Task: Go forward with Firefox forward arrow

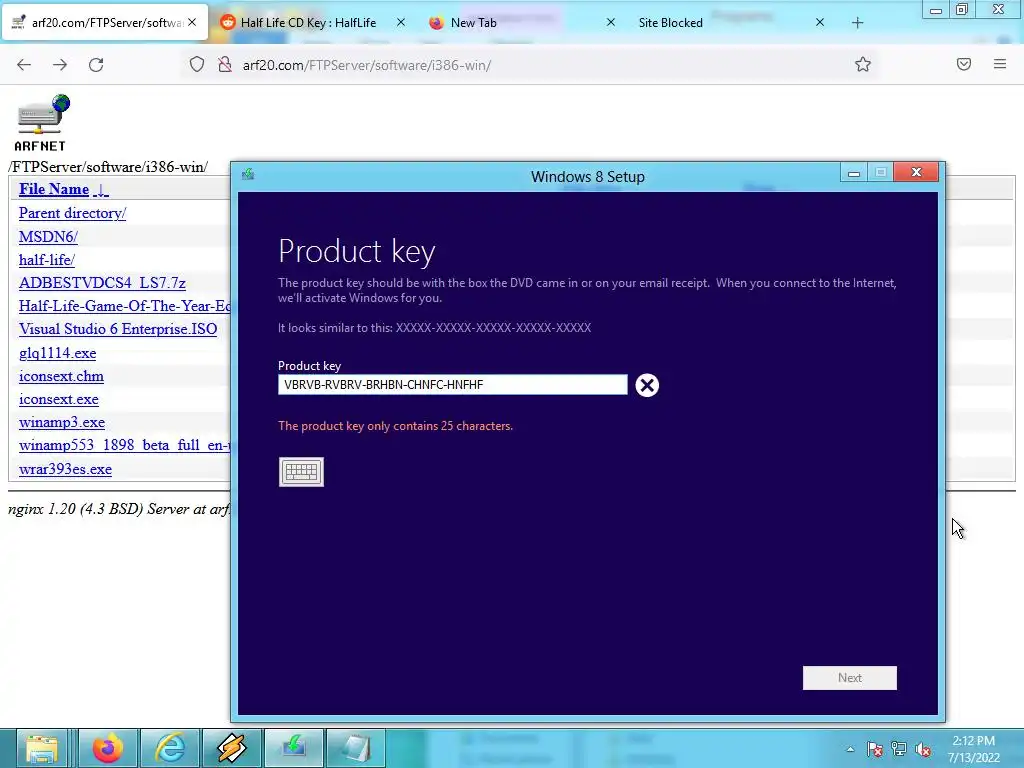Action: (60, 65)
